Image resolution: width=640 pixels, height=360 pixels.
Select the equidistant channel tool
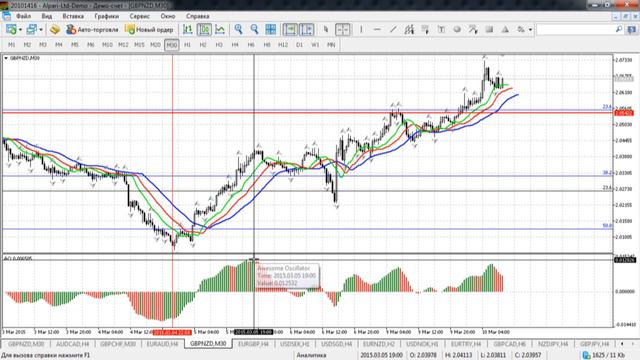[x=409, y=29]
